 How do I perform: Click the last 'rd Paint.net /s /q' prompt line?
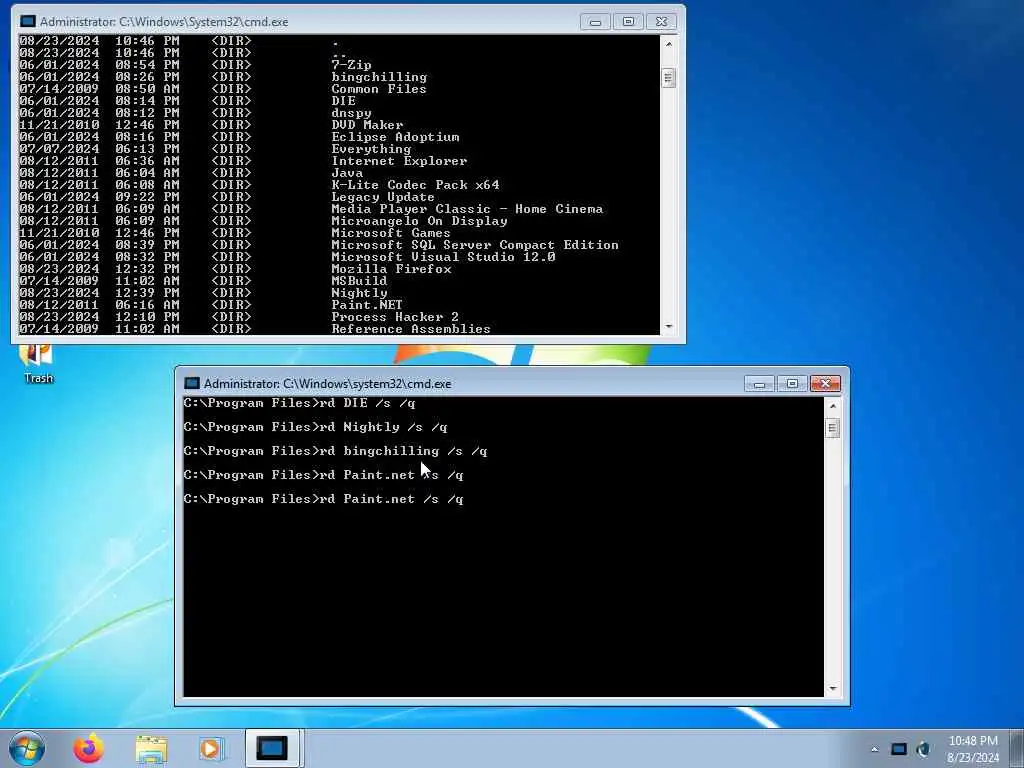323,499
